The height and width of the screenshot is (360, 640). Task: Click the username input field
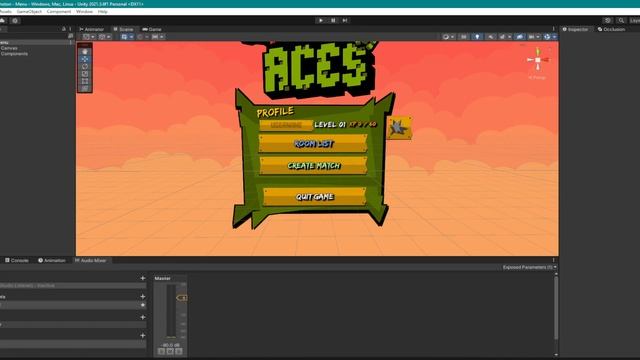286,125
